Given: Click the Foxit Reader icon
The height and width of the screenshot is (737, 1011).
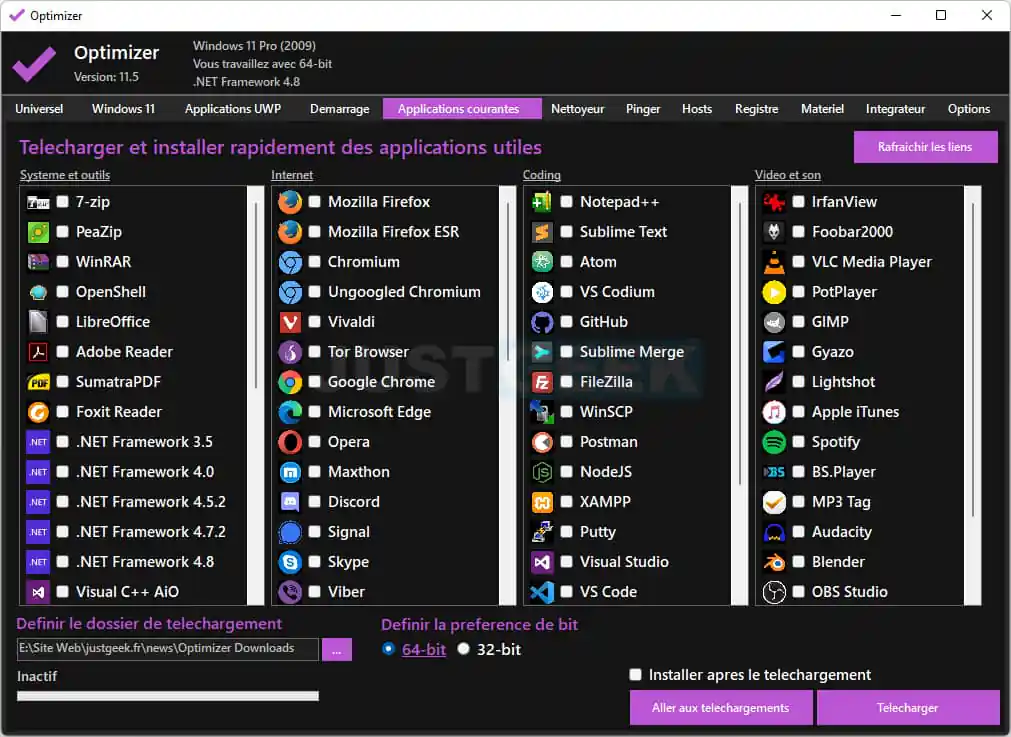Looking at the screenshot, I should [x=38, y=412].
